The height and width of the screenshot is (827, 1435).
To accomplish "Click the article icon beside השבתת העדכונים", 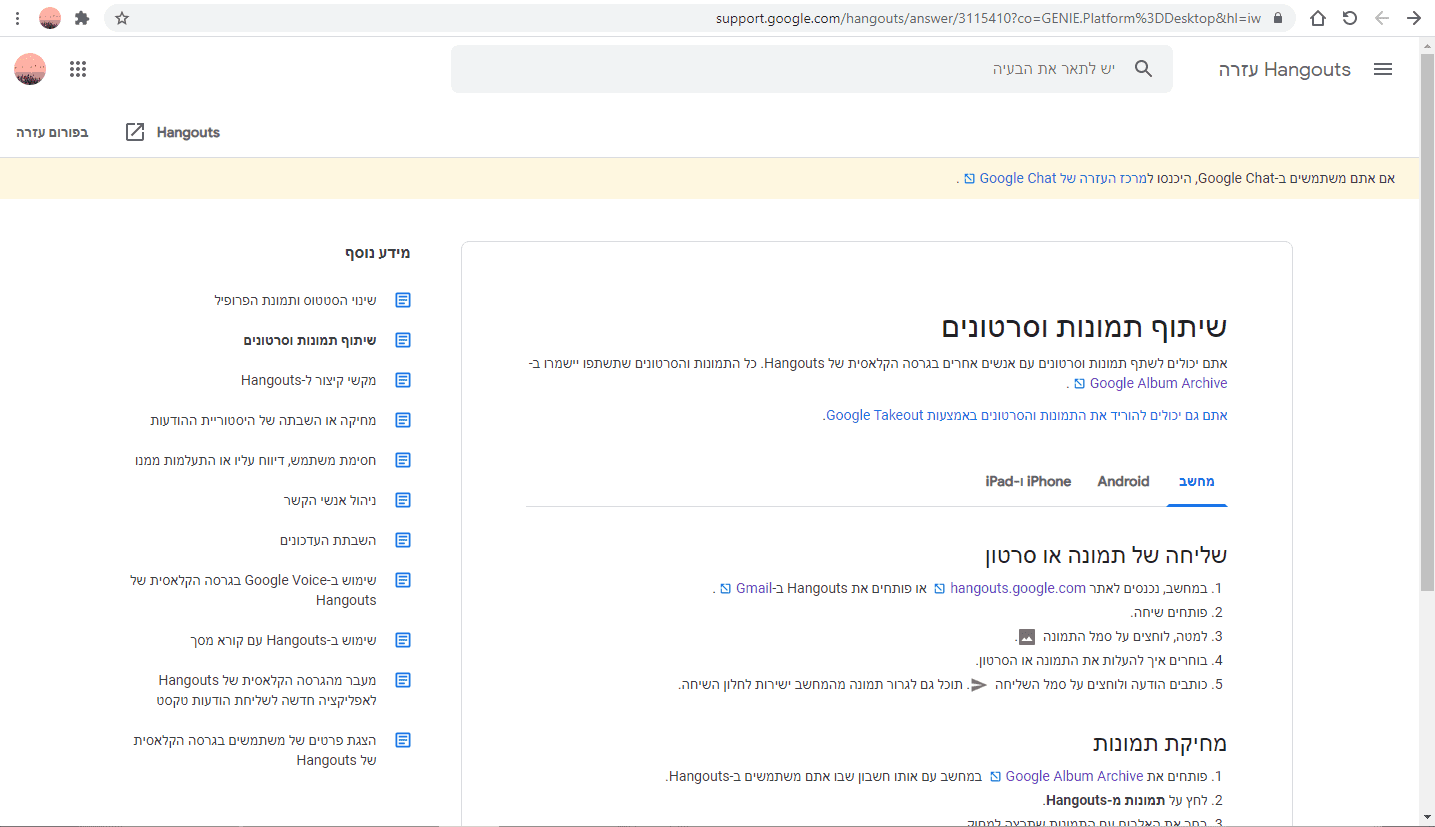I will (403, 540).
